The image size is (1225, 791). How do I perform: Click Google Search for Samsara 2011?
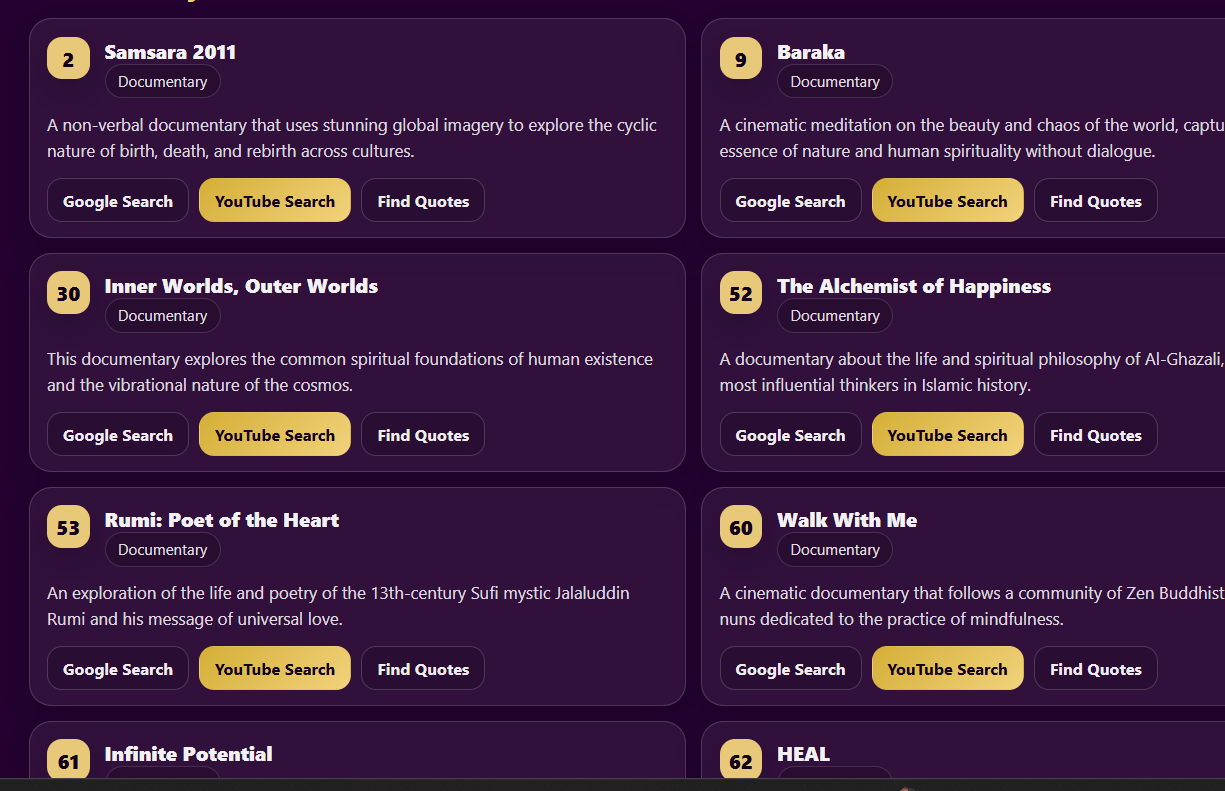118,201
